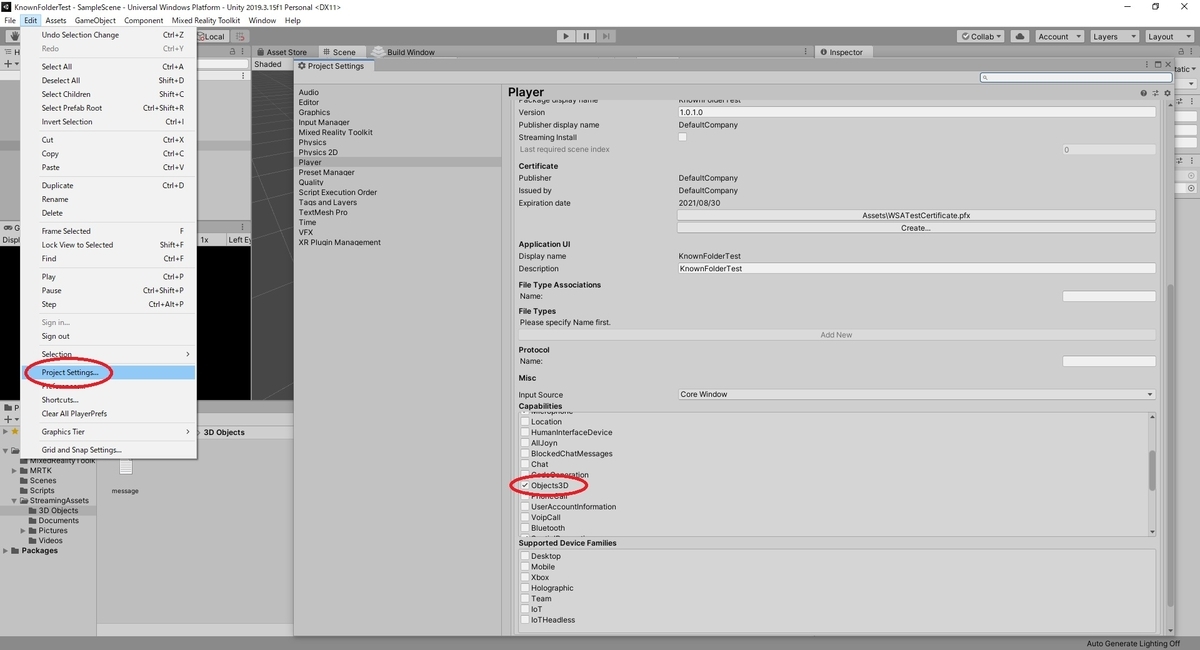
Task: Open the Account dropdown
Action: [1058, 36]
